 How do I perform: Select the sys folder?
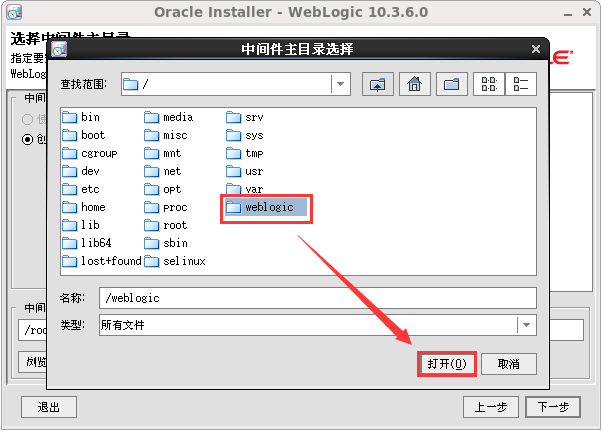point(245,135)
